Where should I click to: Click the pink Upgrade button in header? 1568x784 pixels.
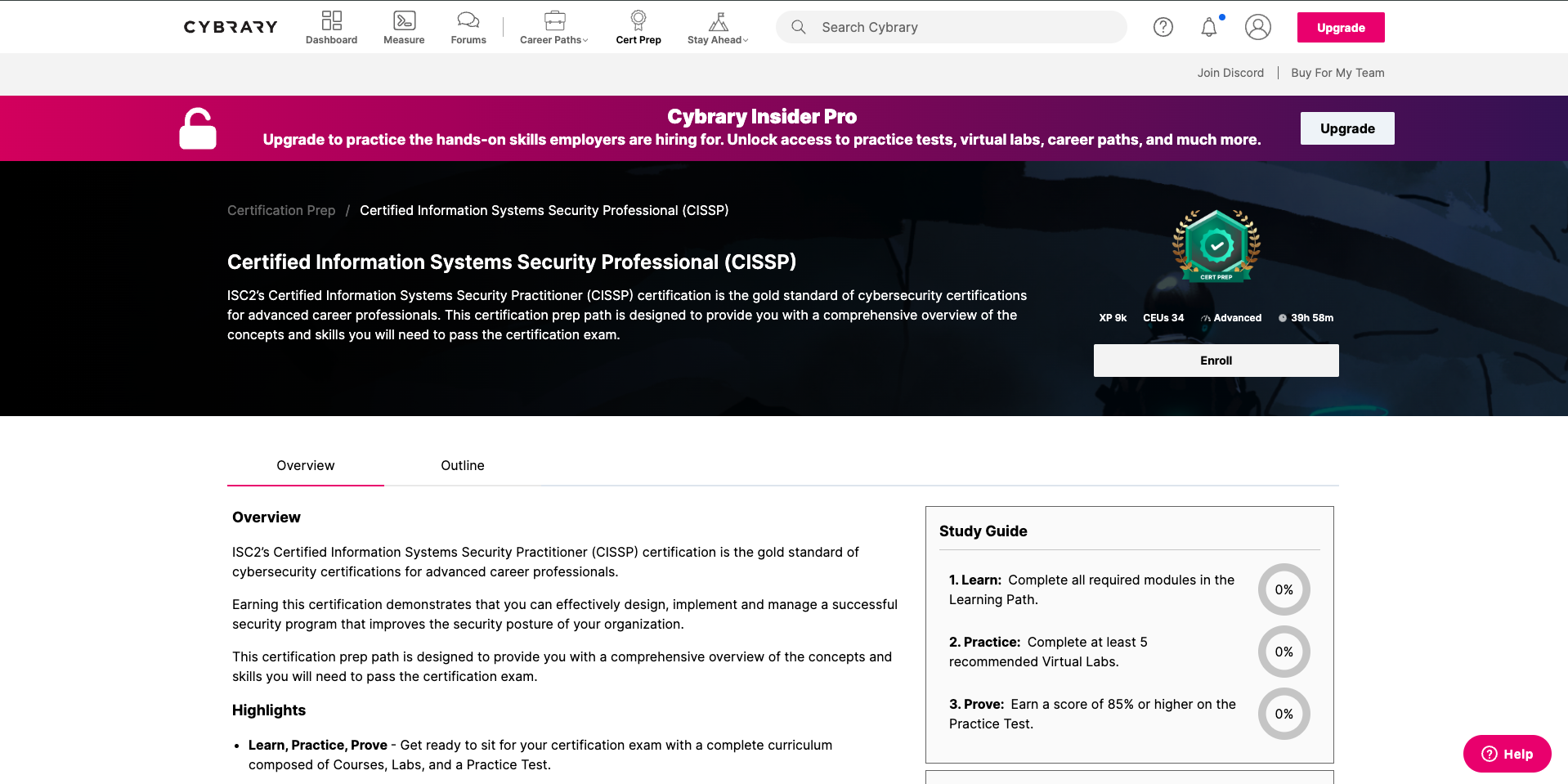1341,27
